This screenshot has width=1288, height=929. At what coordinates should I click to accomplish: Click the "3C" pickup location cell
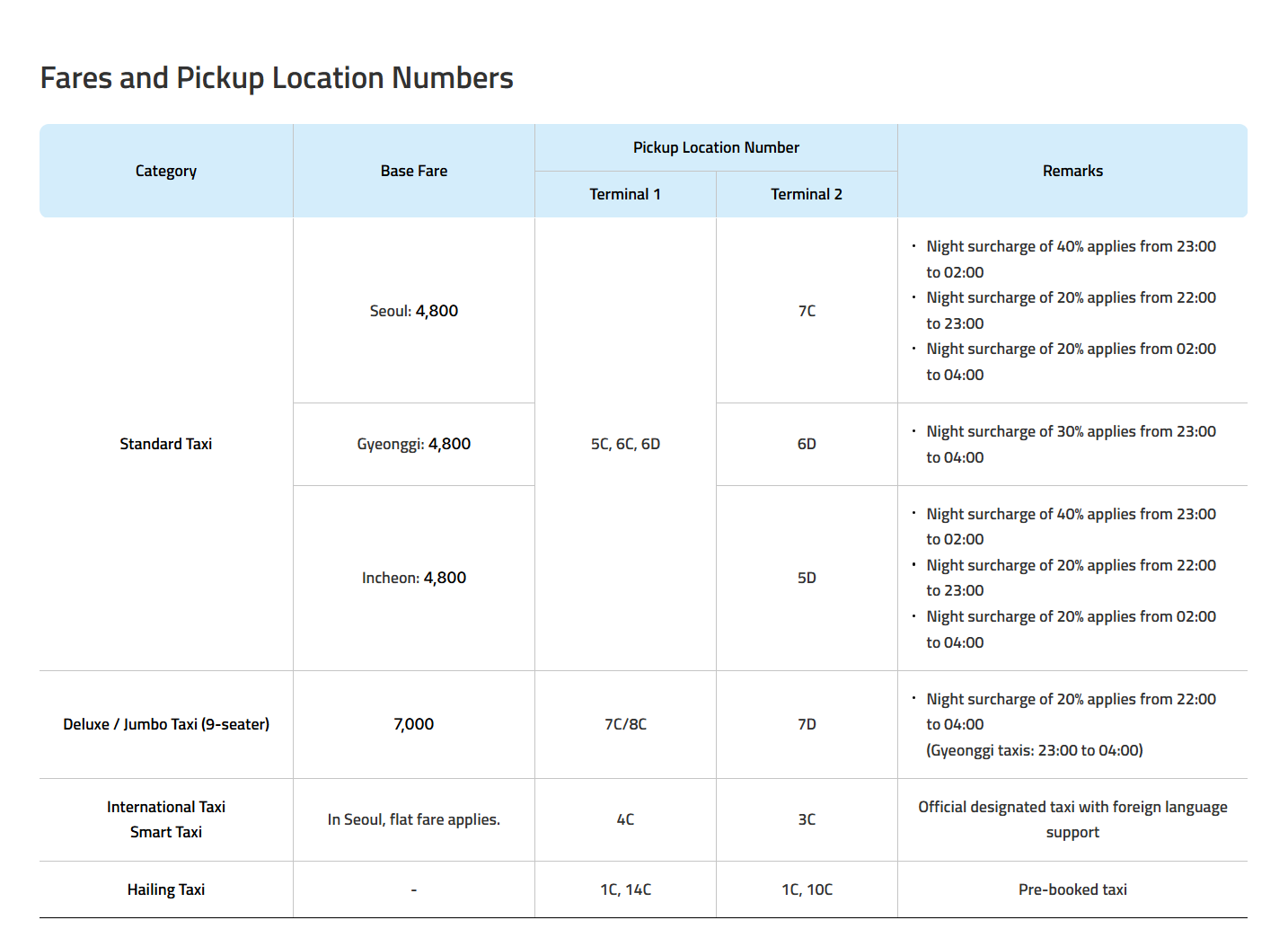click(807, 819)
